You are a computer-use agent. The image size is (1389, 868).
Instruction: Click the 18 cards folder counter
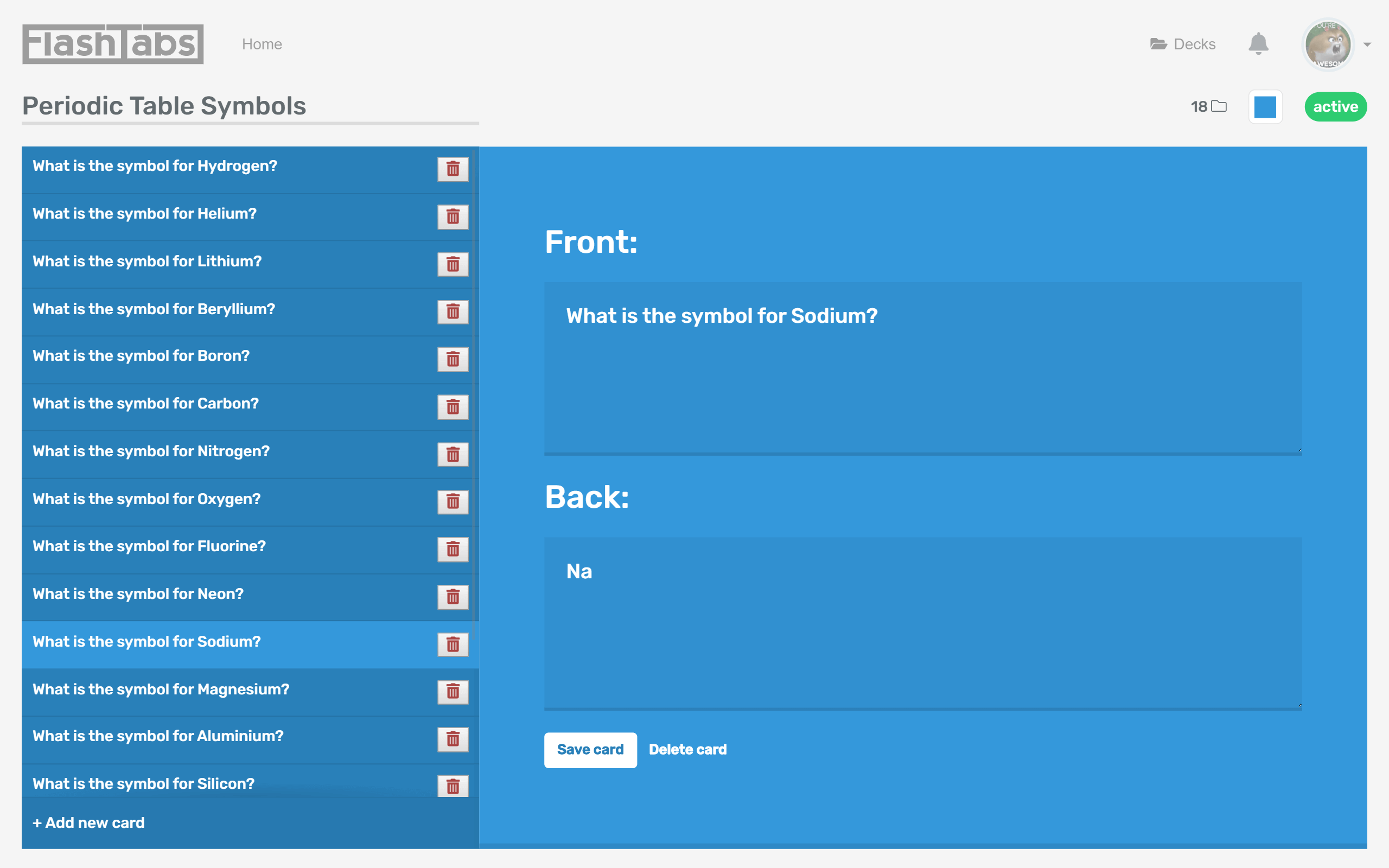(x=1209, y=107)
